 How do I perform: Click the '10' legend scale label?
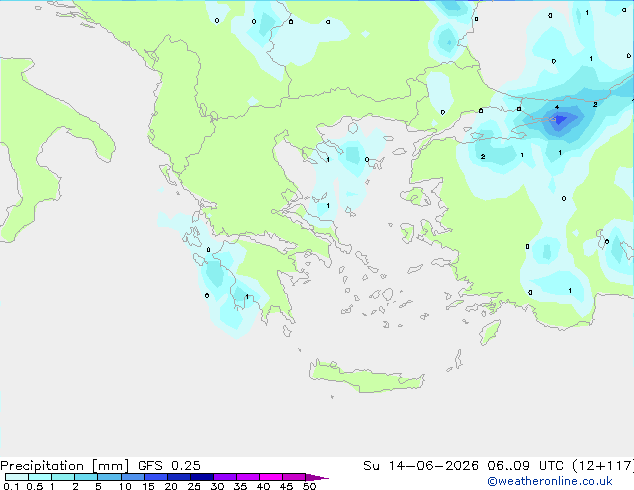tap(125, 486)
